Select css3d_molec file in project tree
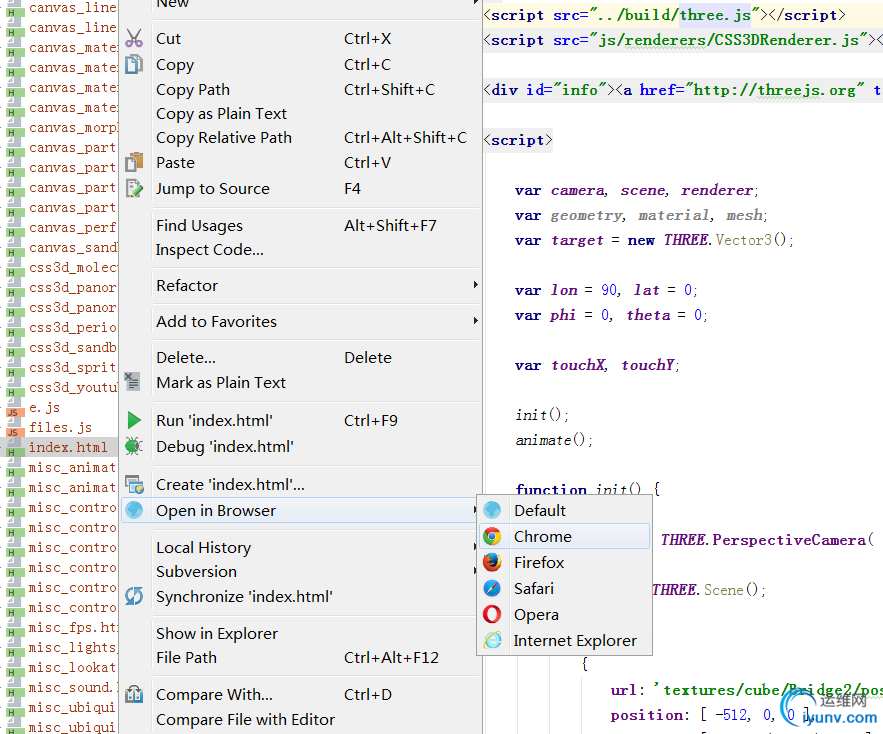Screen dimensions: 883x734 click(73, 267)
